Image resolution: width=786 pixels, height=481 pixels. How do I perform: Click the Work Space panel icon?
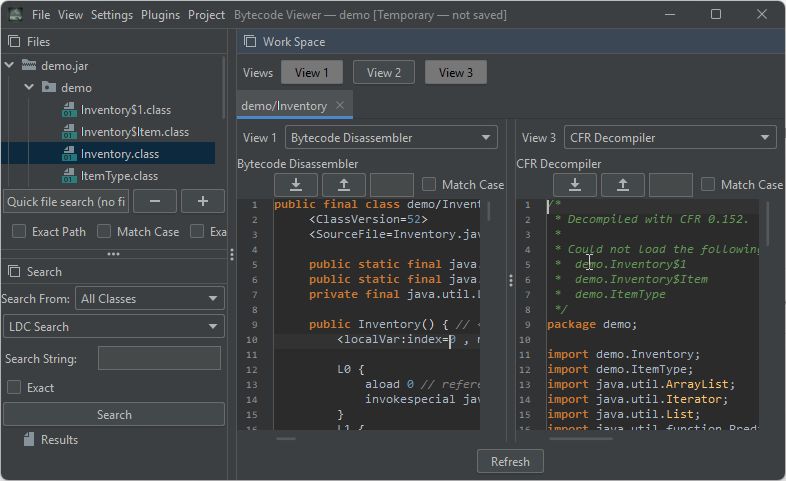pyautogui.click(x=250, y=42)
